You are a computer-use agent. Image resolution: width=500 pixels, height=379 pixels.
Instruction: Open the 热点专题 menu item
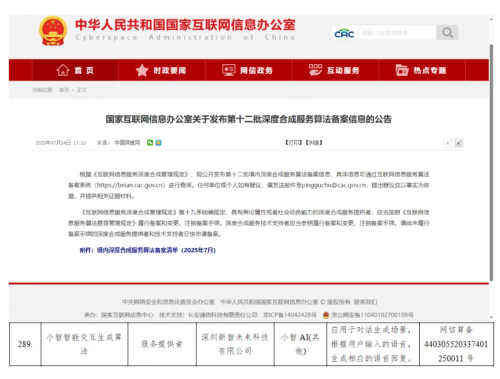(x=422, y=70)
